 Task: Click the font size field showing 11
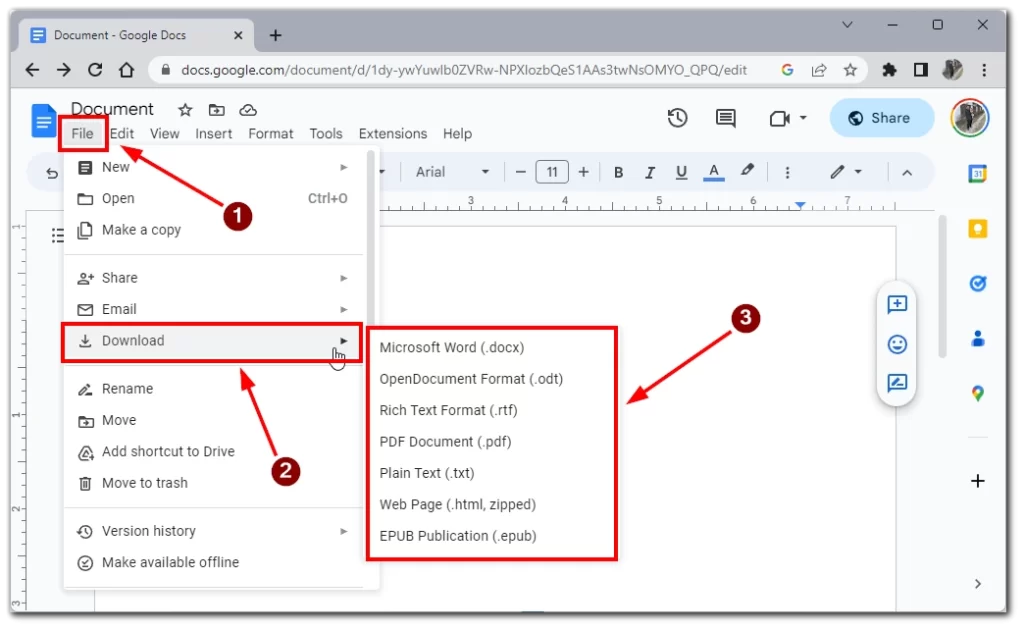pos(552,172)
